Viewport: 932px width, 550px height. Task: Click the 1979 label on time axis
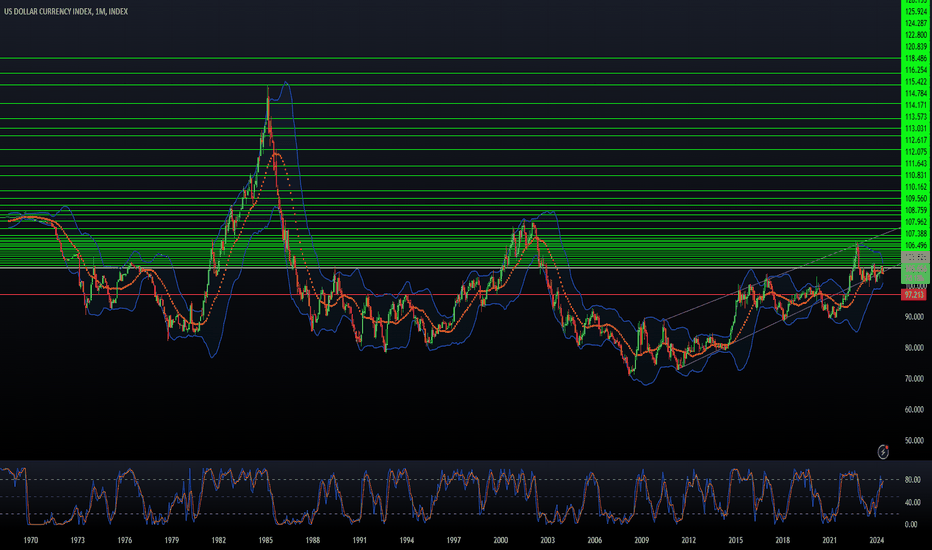coord(172,540)
